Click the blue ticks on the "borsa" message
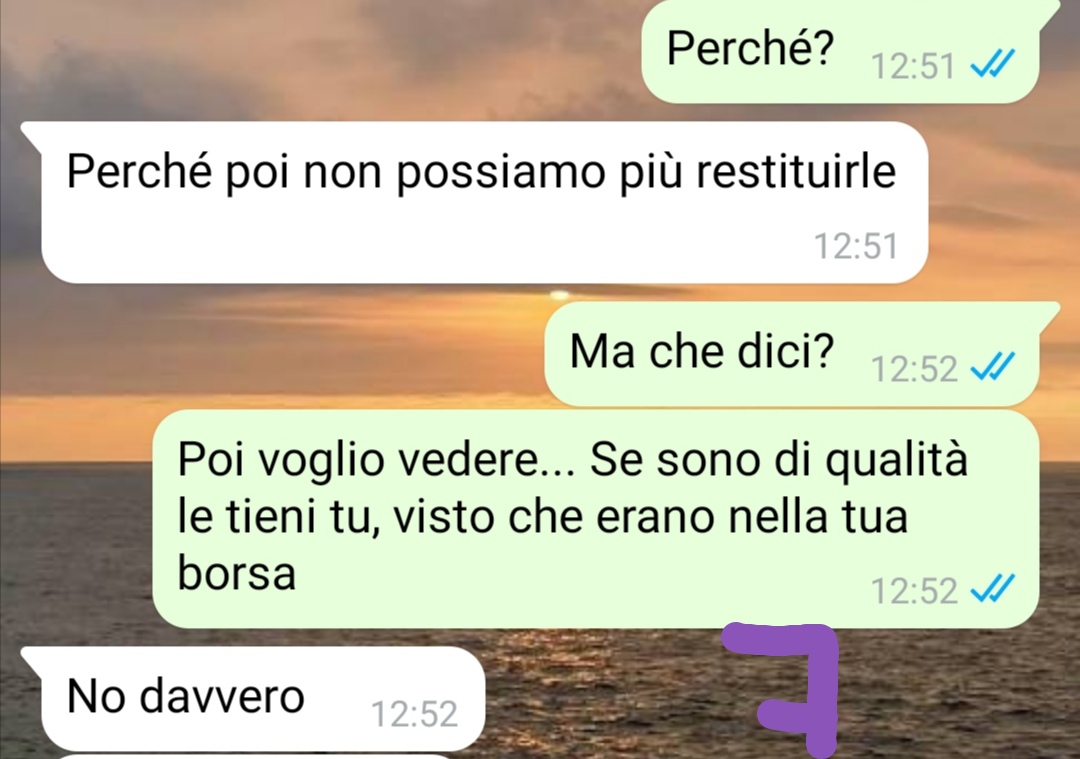This screenshot has width=1080, height=759. click(993, 589)
